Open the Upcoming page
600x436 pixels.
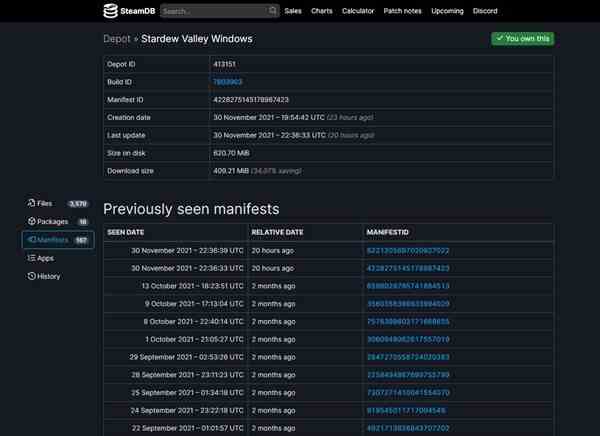(x=447, y=11)
